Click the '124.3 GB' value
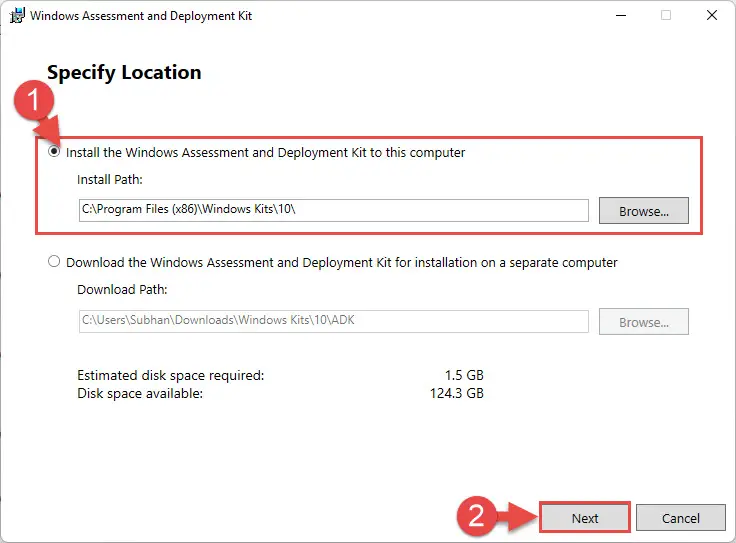This screenshot has width=736, height=543. point(456,393)
